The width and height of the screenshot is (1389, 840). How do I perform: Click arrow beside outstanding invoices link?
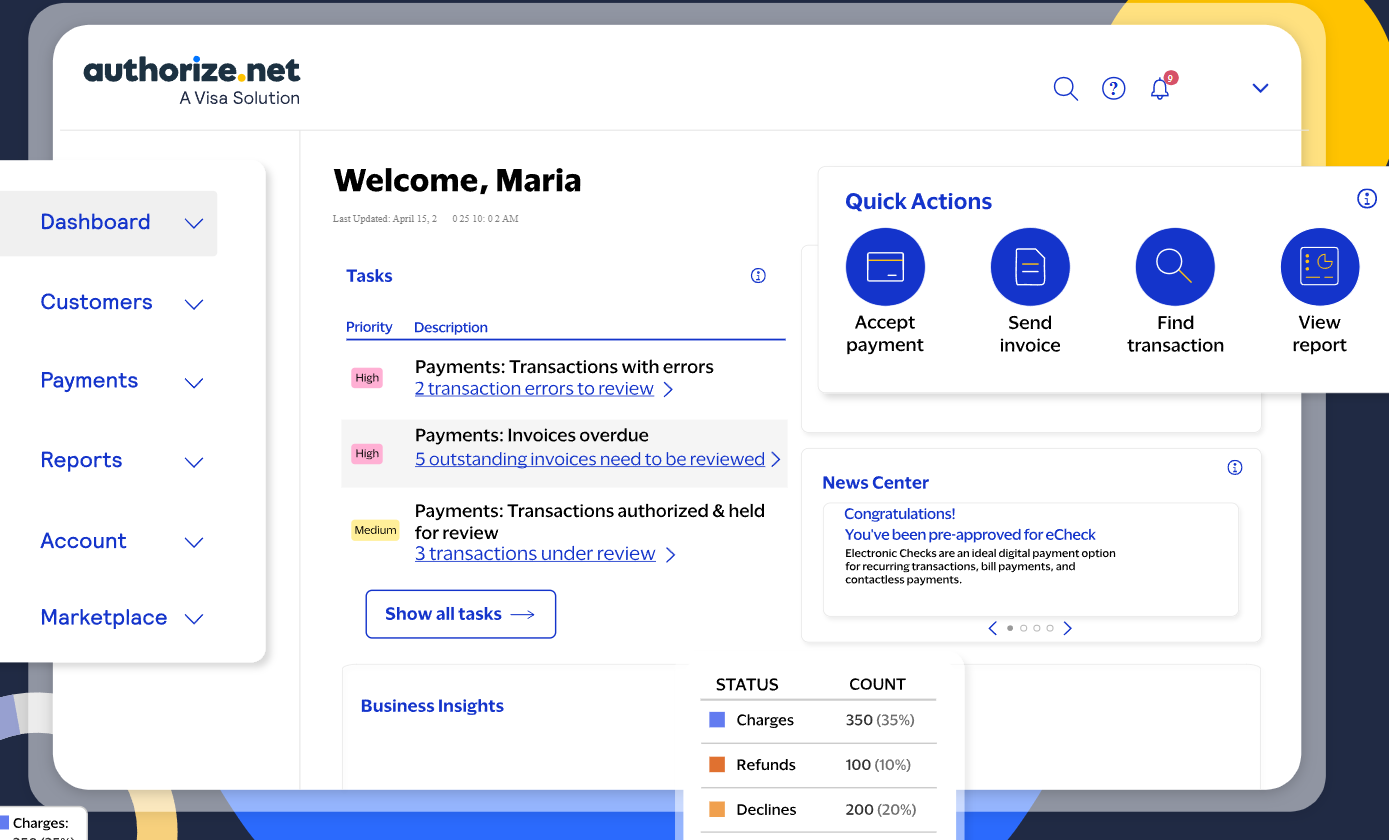pyautogui.click(x=775, y=459)
